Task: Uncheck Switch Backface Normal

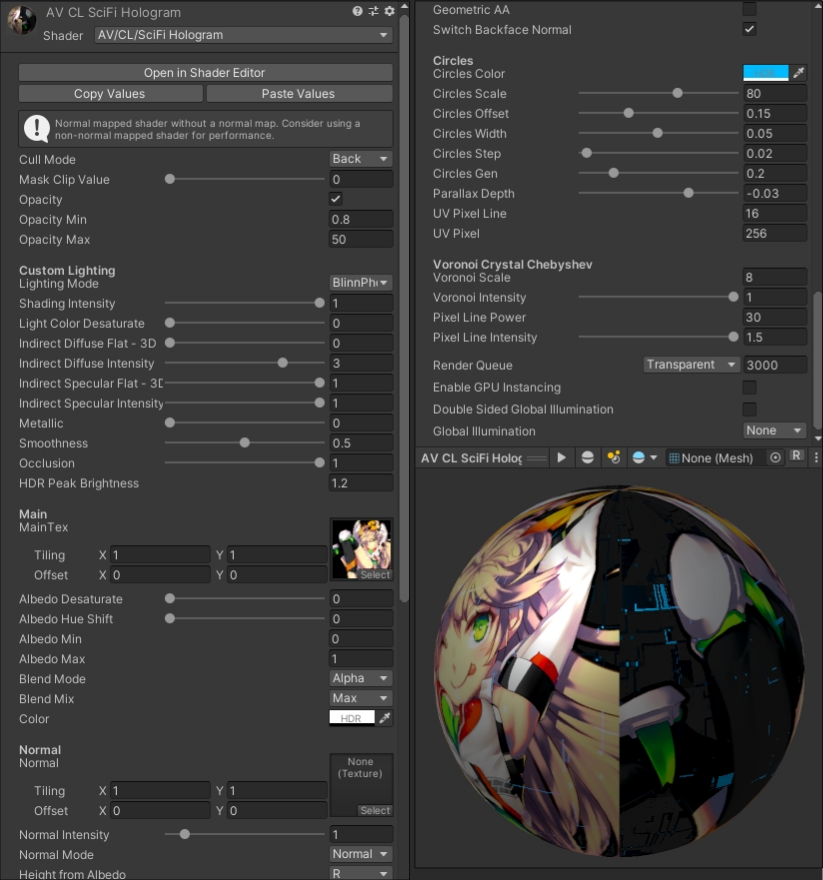Action: (750, 30)
